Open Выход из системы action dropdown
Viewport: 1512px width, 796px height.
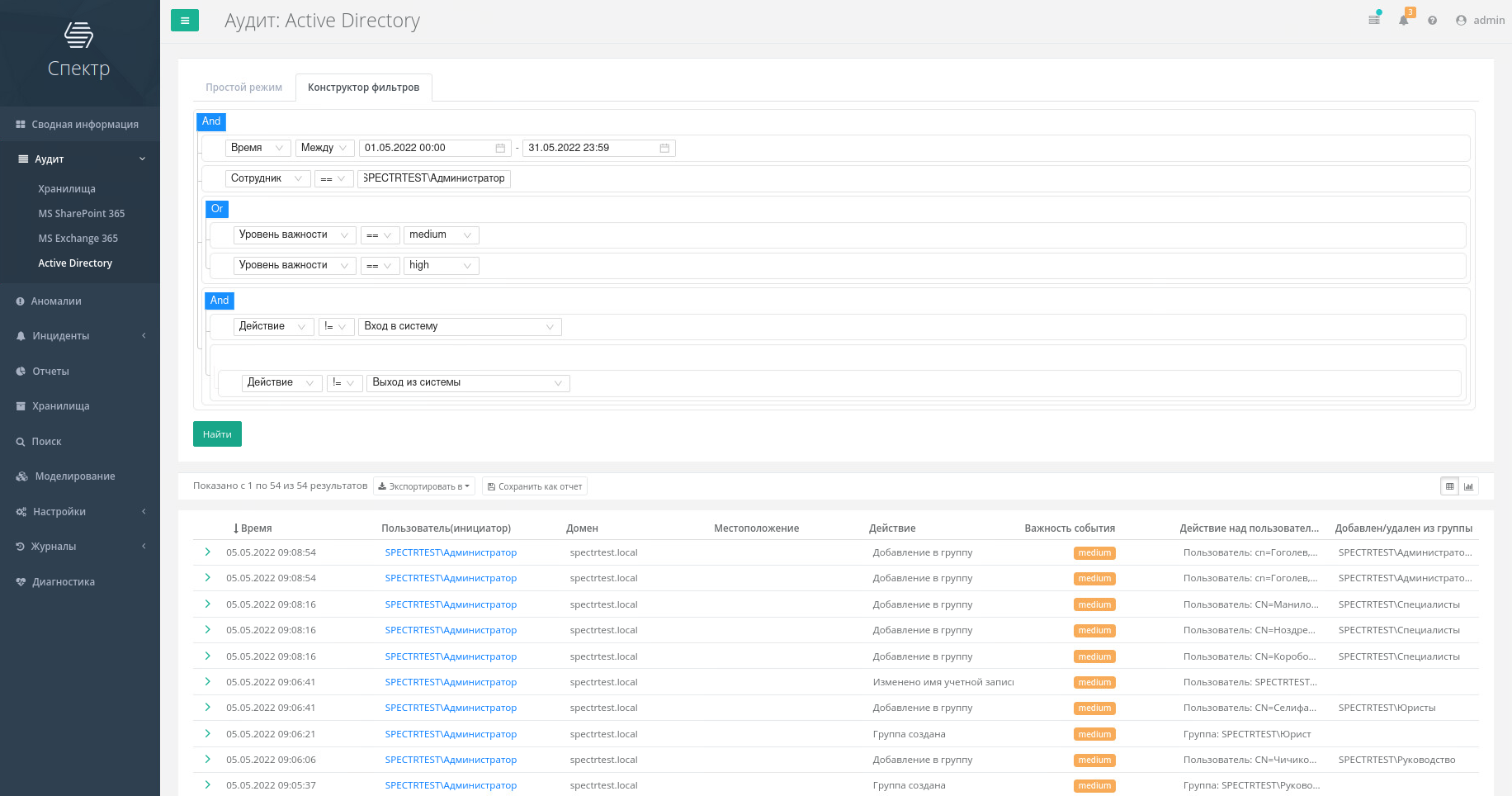tap(468, 383)
